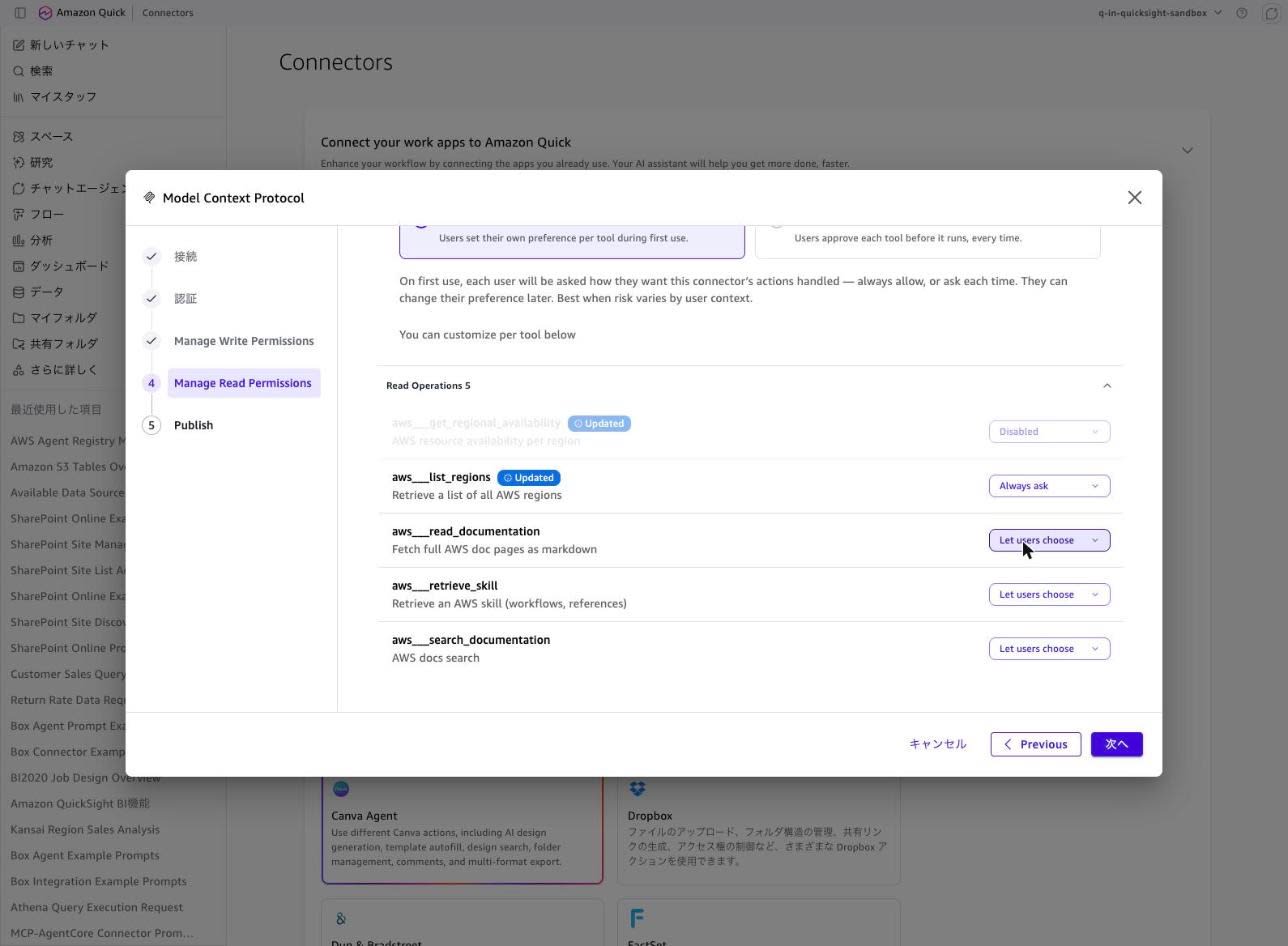Click the 新しいチャット compose icon

coord(19,45)
